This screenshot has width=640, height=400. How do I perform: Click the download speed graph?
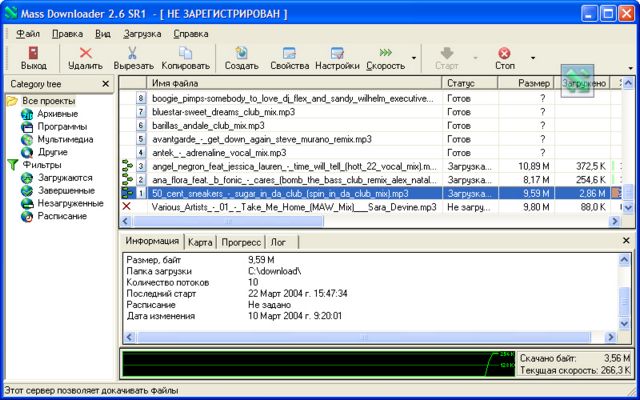(x=318, y=363)
